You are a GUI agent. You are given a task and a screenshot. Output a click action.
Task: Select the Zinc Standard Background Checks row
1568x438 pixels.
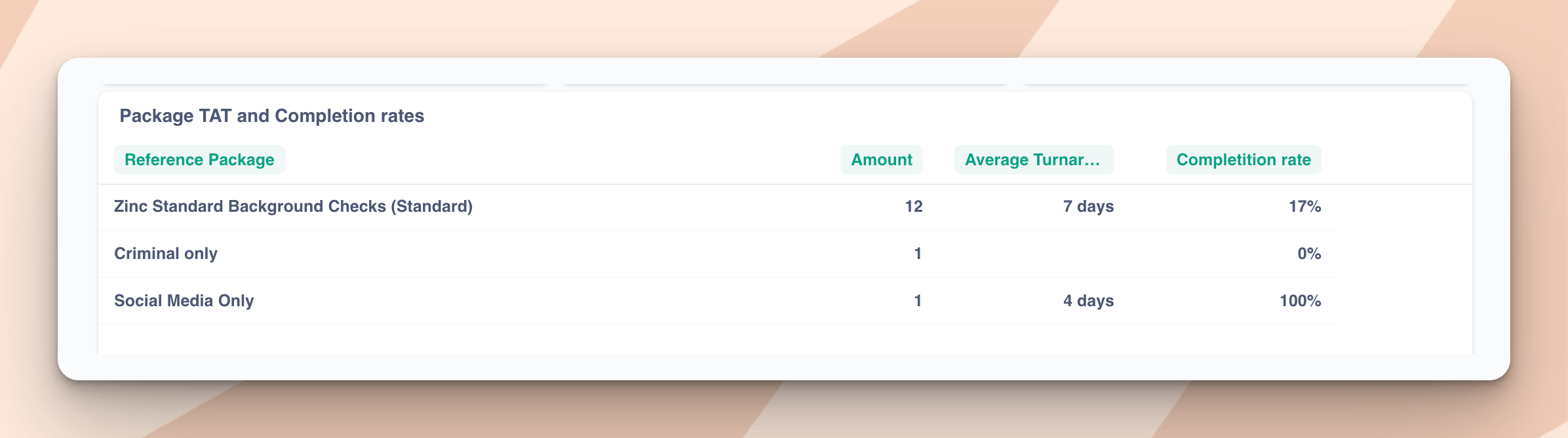pyautogui.click(x=718, y=207)
